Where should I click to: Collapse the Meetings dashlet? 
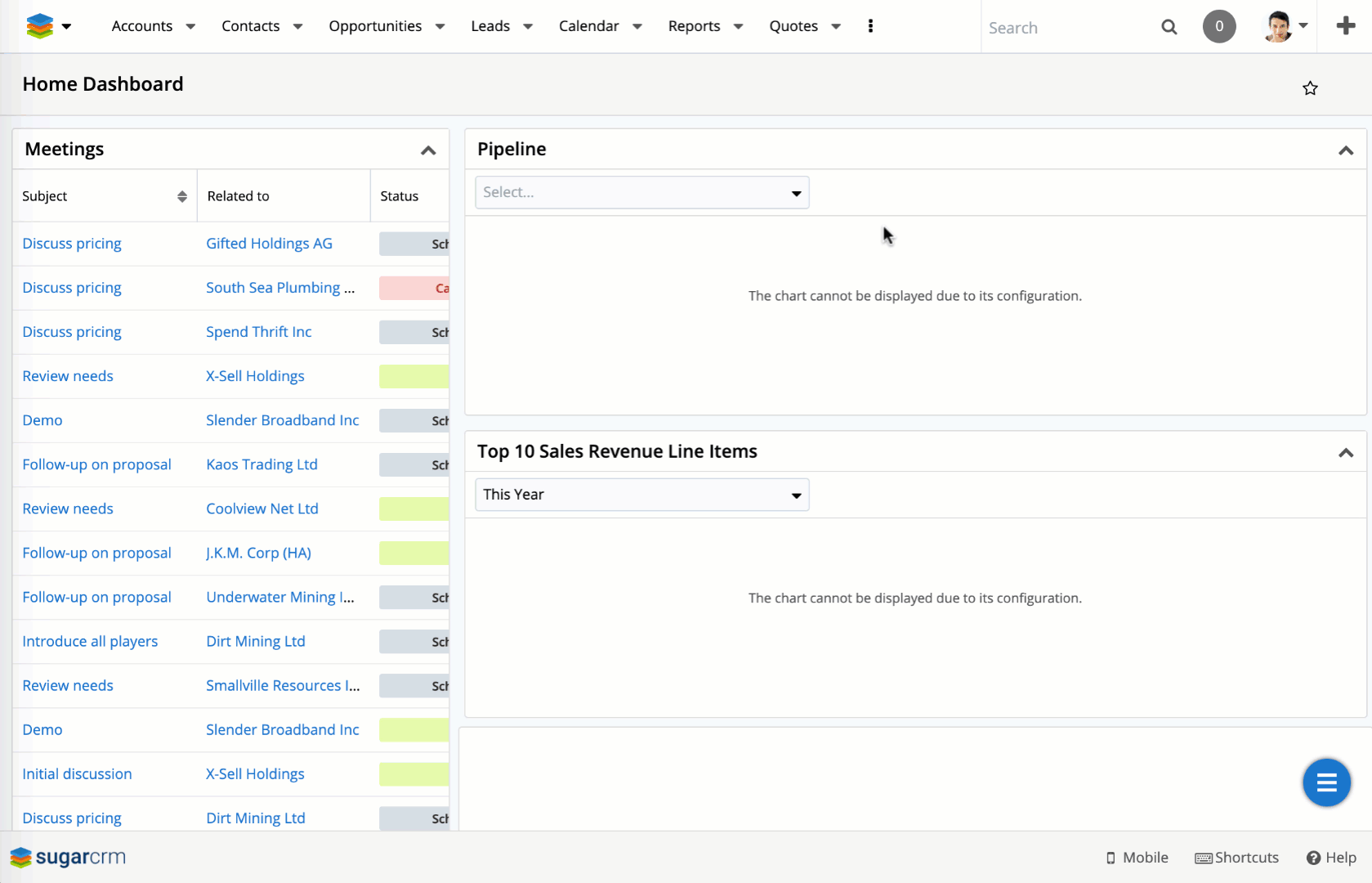point(428,150)
